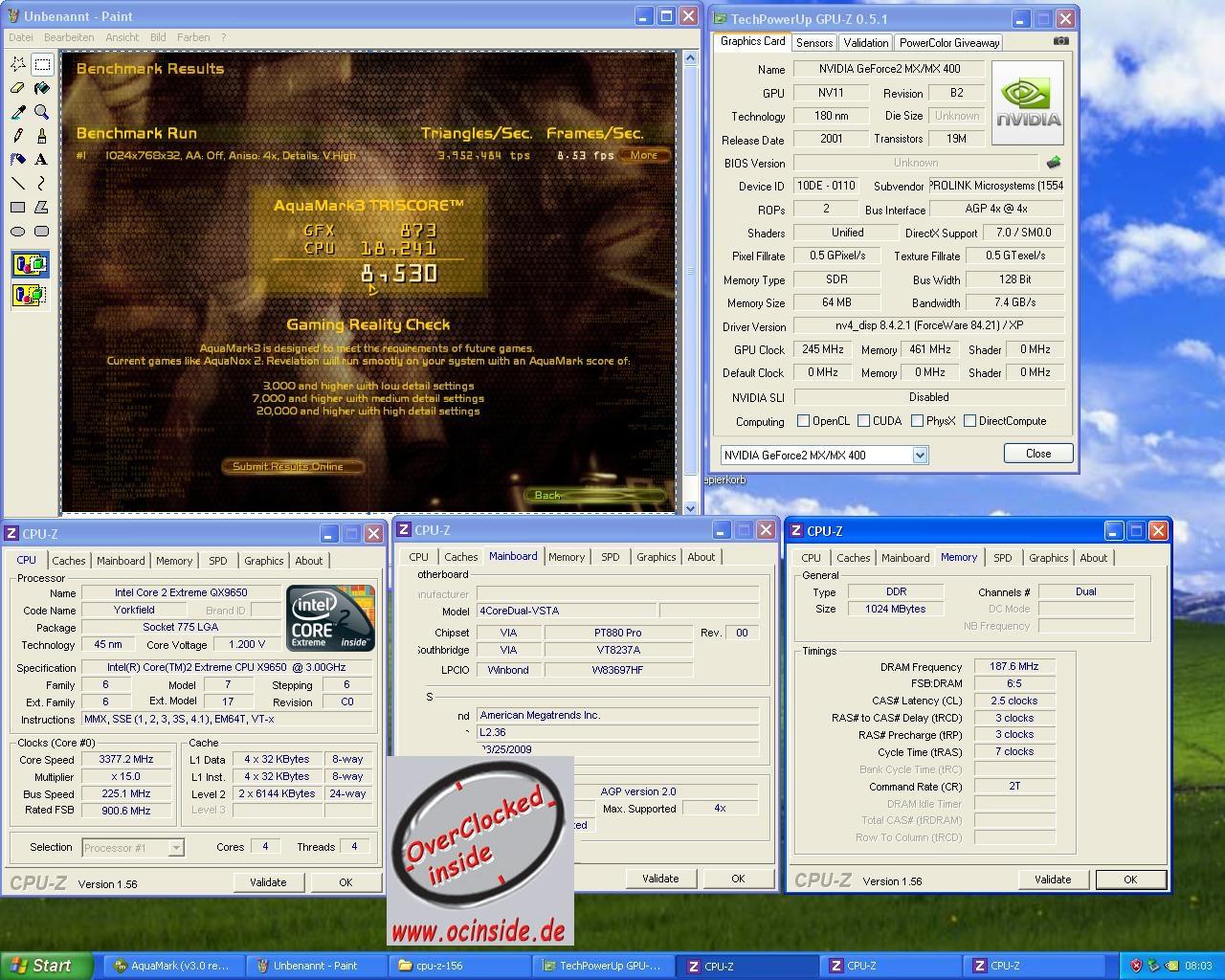Open the Datei menu in Paint
This screenshot has width=1225, height=980.
point(20,37)
